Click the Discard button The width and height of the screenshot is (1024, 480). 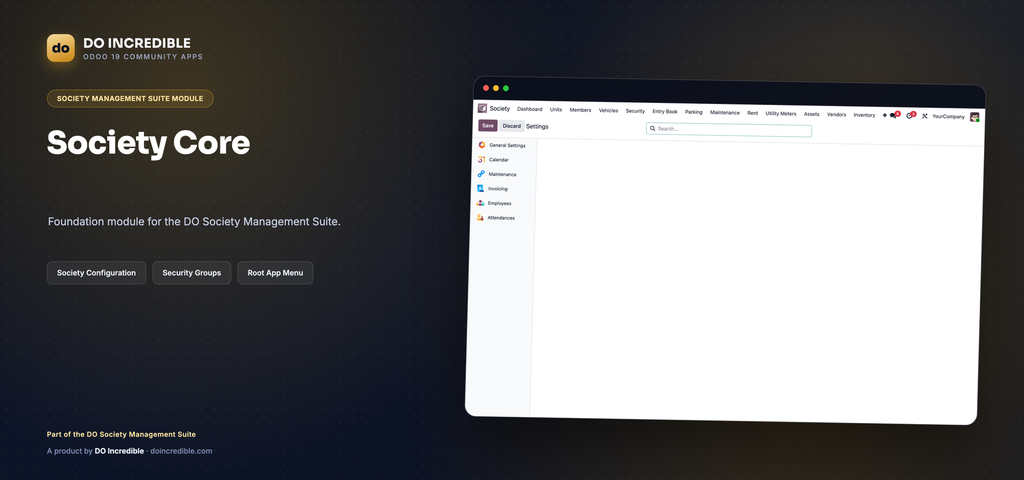pos(511,126)
